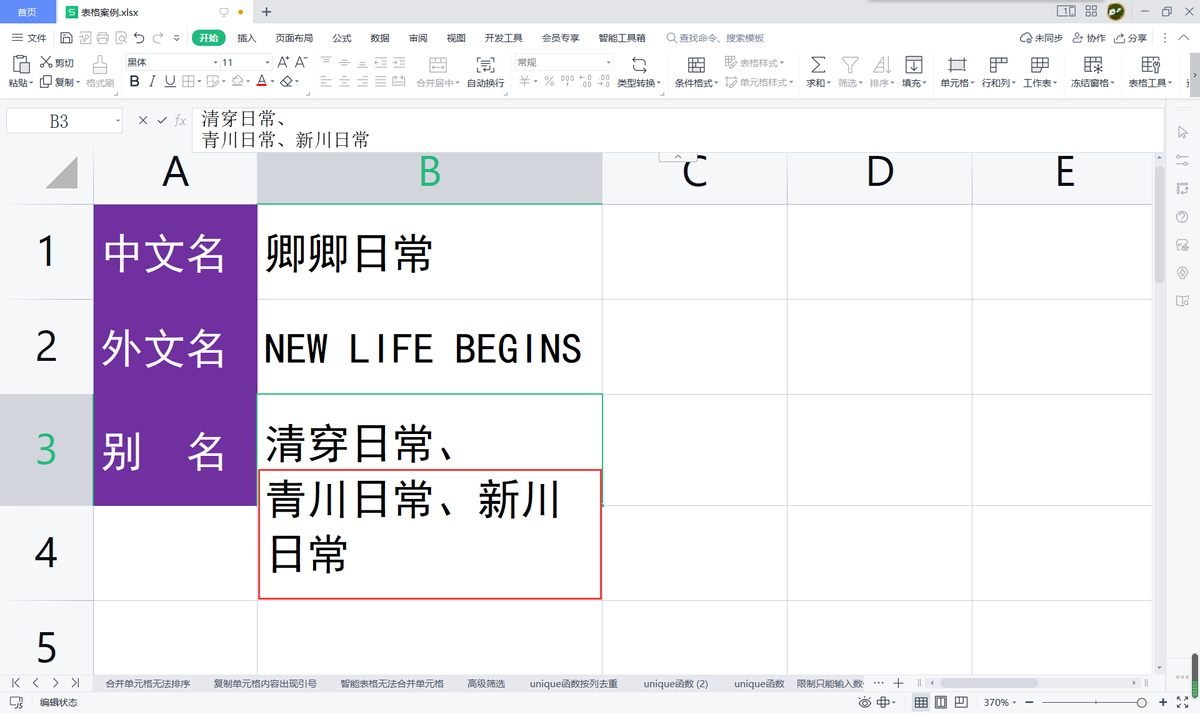Open the 文件 (File) menu
The image size is (1200, 713).
29,38
